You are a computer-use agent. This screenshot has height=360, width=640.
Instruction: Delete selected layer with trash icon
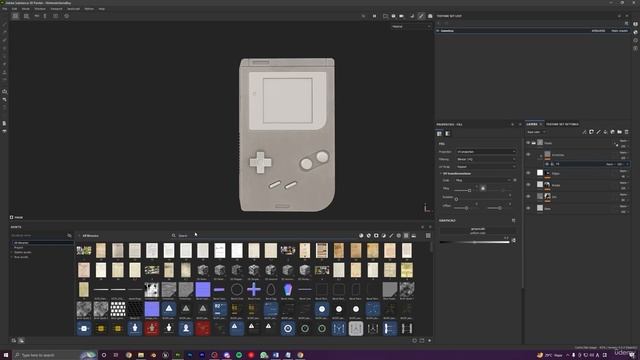point(627,132)
